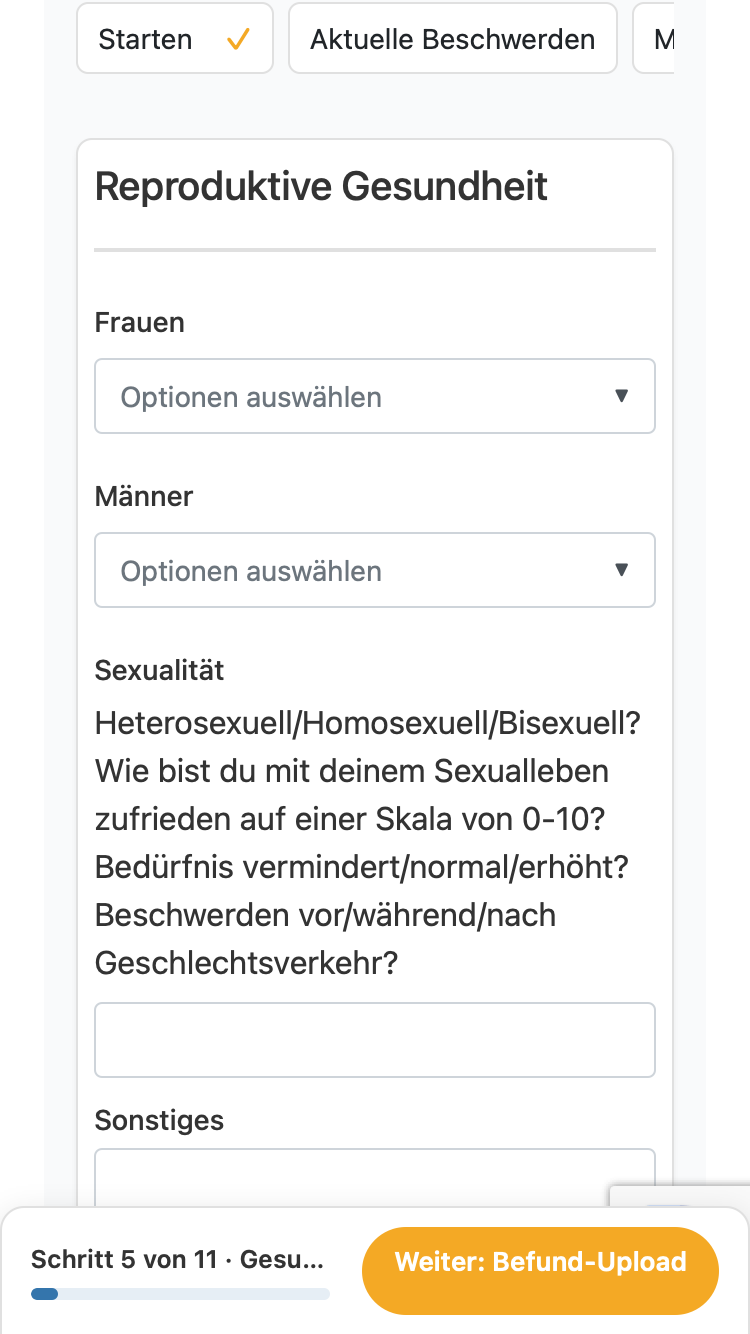Click the orange checkmark on Starten
The image size is (750, 1334).
pos(238,40)
